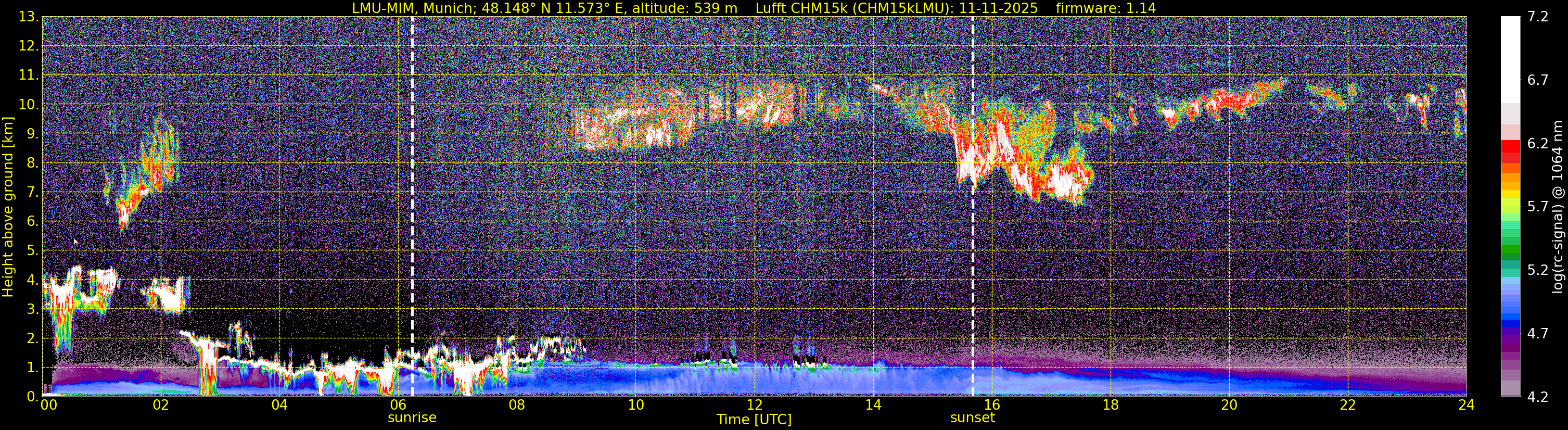
Task: Click the x-axis tick label 16
Action: 991,404
